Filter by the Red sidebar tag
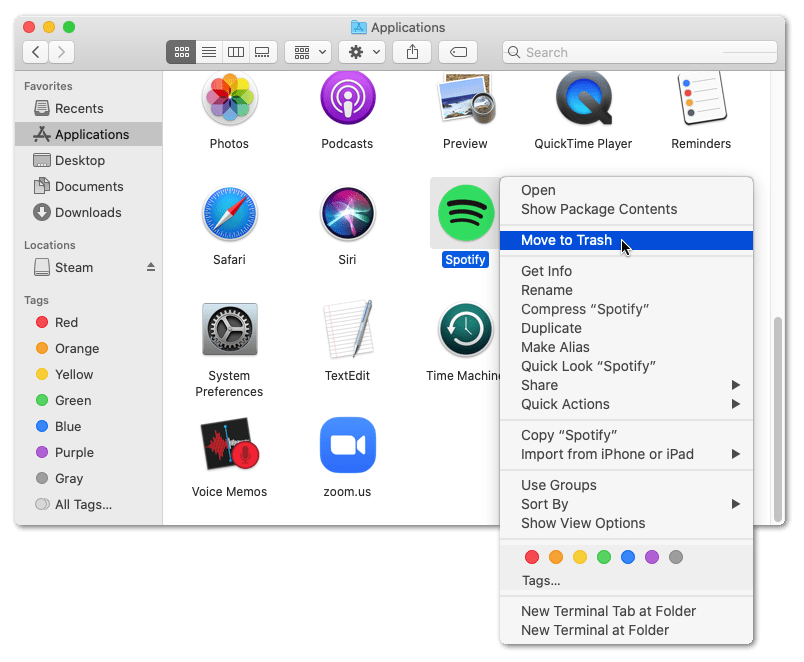The image size is (804, 662). tap(88, 323)
